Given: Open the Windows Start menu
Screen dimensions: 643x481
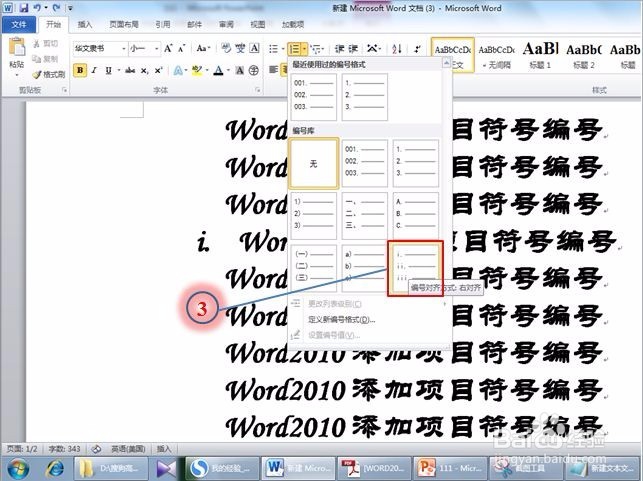Looking at the screenshot, I should tap(16, 468).
